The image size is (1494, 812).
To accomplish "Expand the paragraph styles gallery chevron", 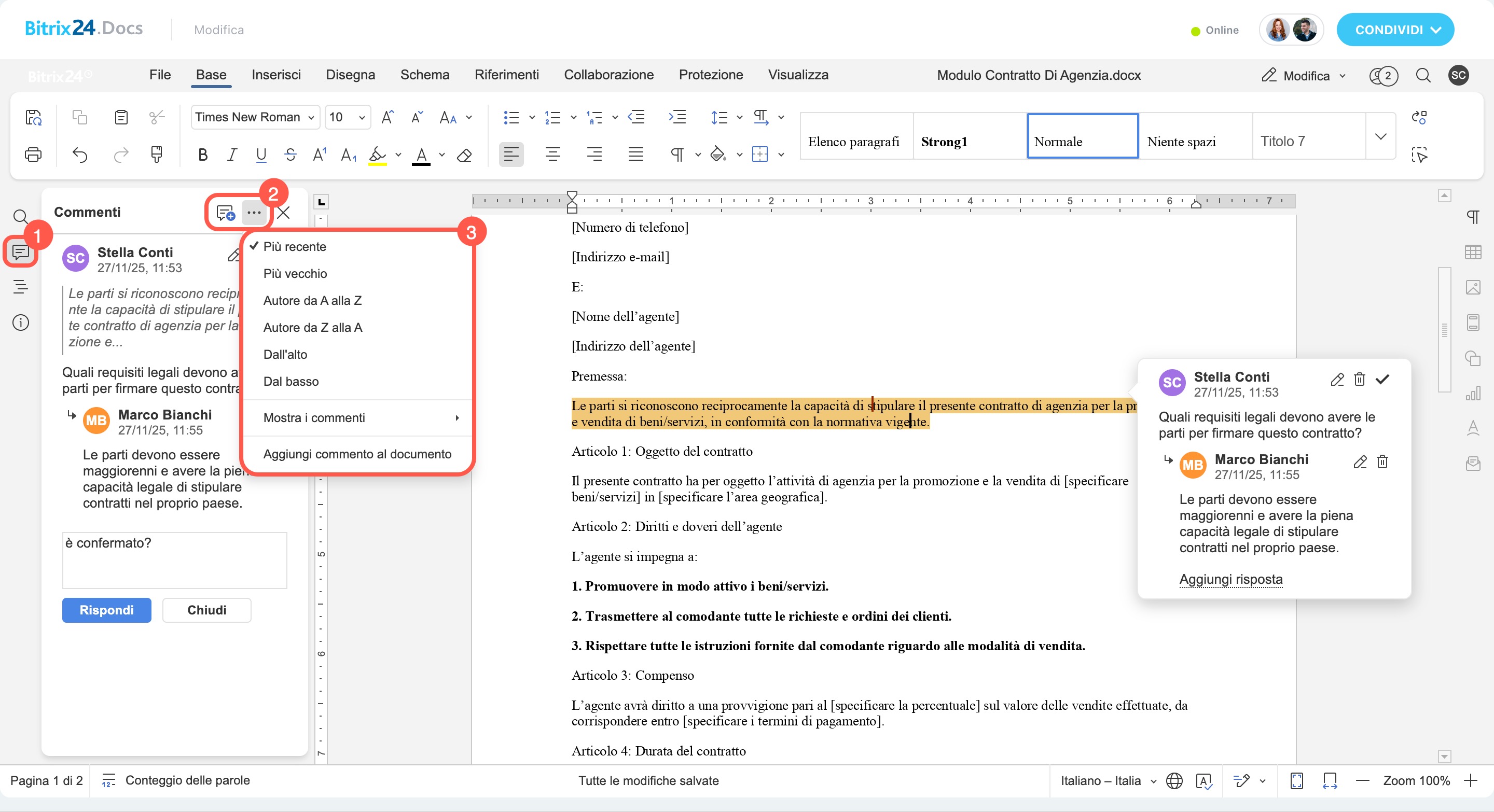I will point(1380,136).
